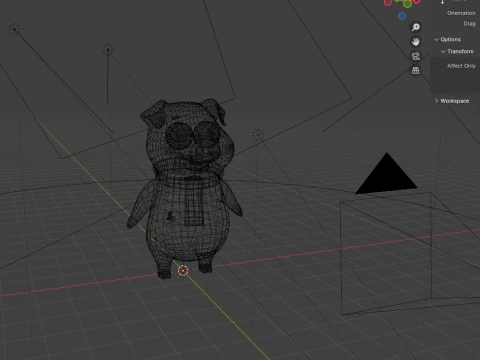Click the green Y axis gizmo circle
Viewport: 480px width, 360px height.
[x=407, y=4]
